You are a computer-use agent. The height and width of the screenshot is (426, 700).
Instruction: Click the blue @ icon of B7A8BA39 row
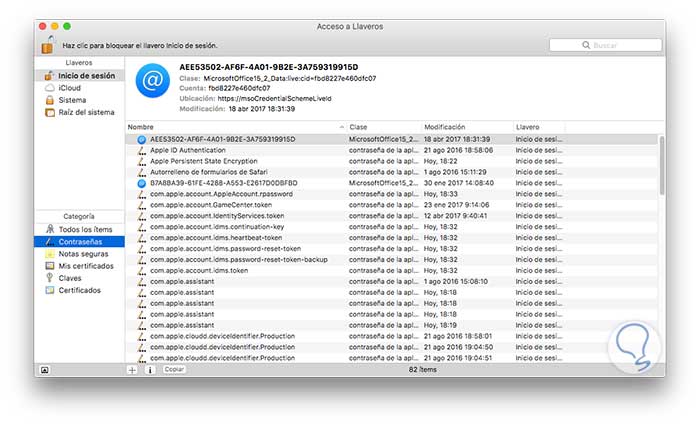(142, 183)
